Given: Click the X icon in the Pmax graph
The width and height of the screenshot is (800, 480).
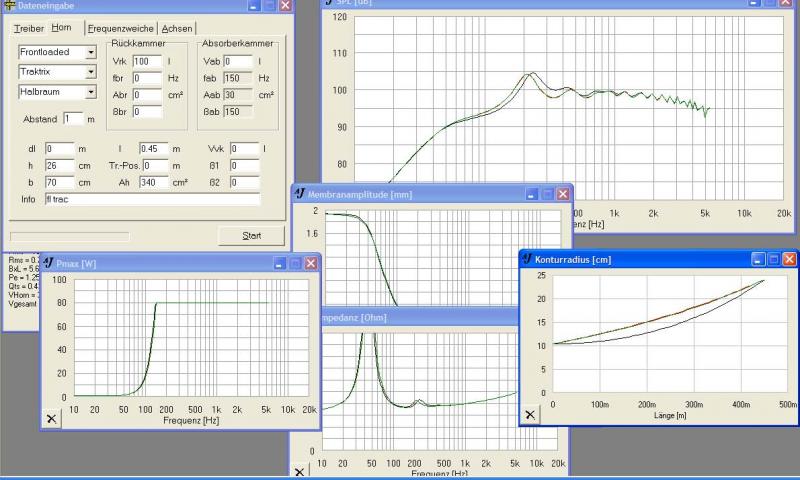Looking at the screenshot, I should [53, 419].
